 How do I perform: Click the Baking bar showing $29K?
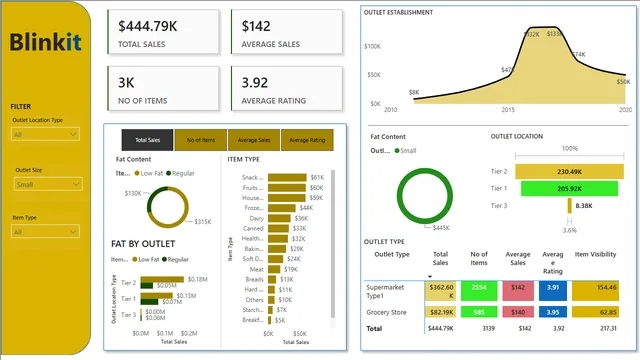[x=277, y=249]
